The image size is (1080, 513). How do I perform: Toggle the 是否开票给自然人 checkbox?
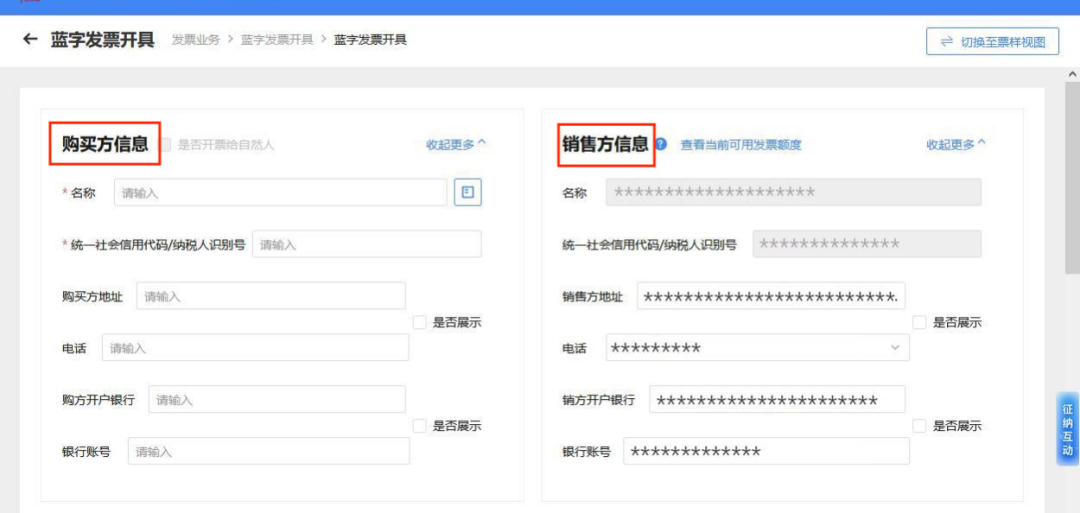(165, 145)
